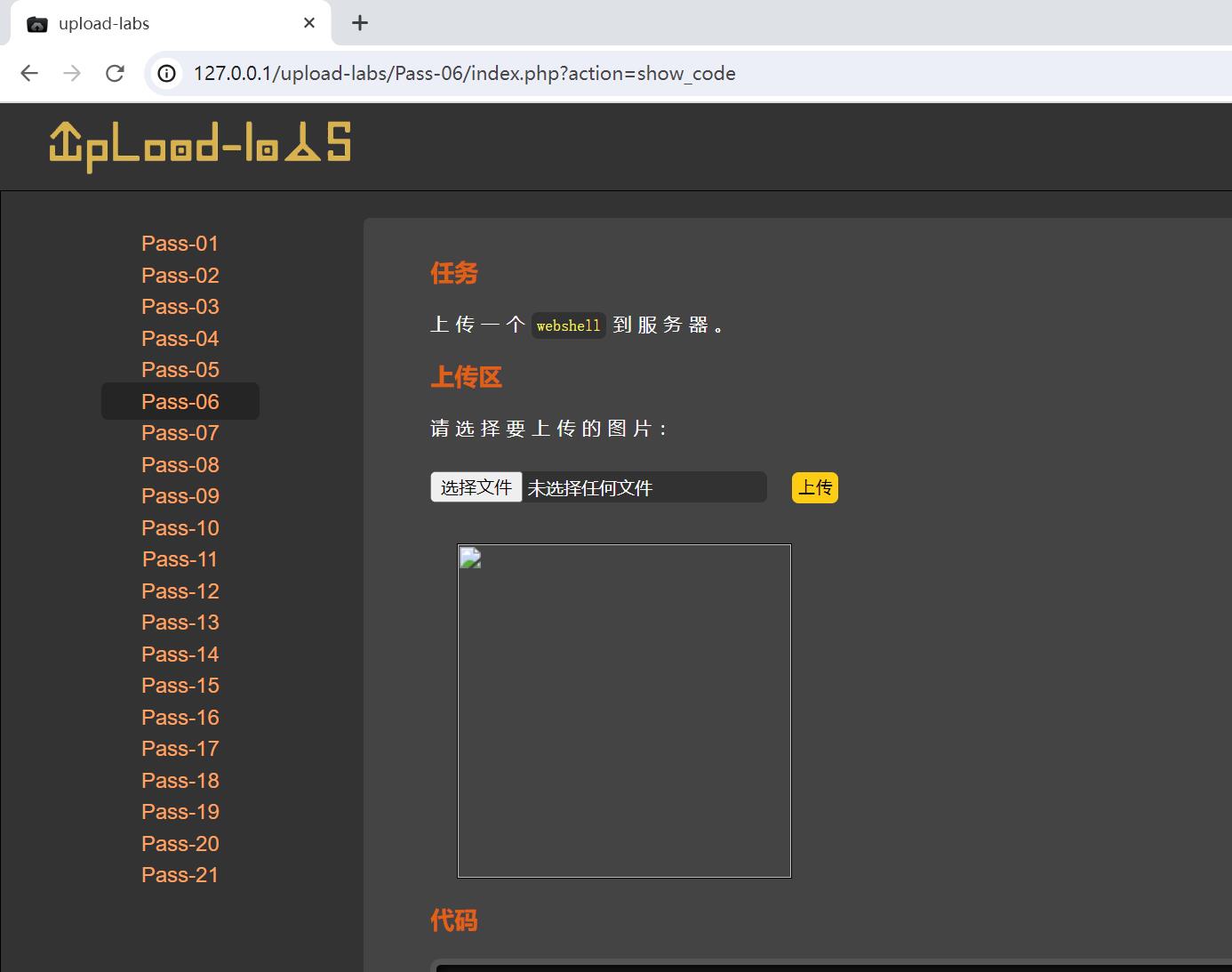Load the Pass-19 challenge
This screenshot has height=972, width=1232.
(x=180, y=812)
